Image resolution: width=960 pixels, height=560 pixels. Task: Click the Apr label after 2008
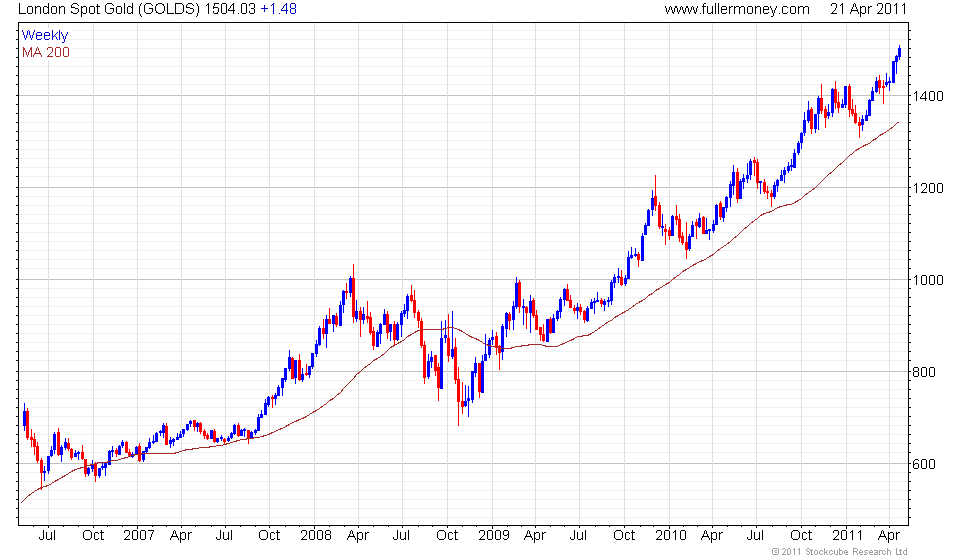click(x=358, y=536)
